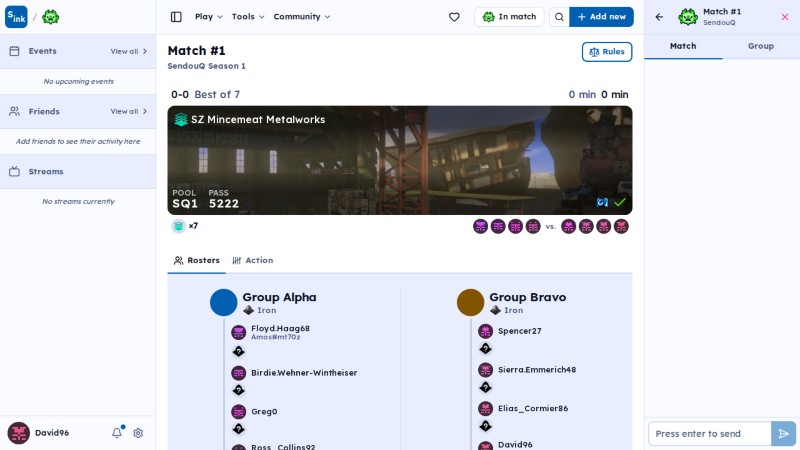Click the Splat Zones ×7 mode icon
Viewport: 800px width, 450px height.
click(x=178, y=226)
